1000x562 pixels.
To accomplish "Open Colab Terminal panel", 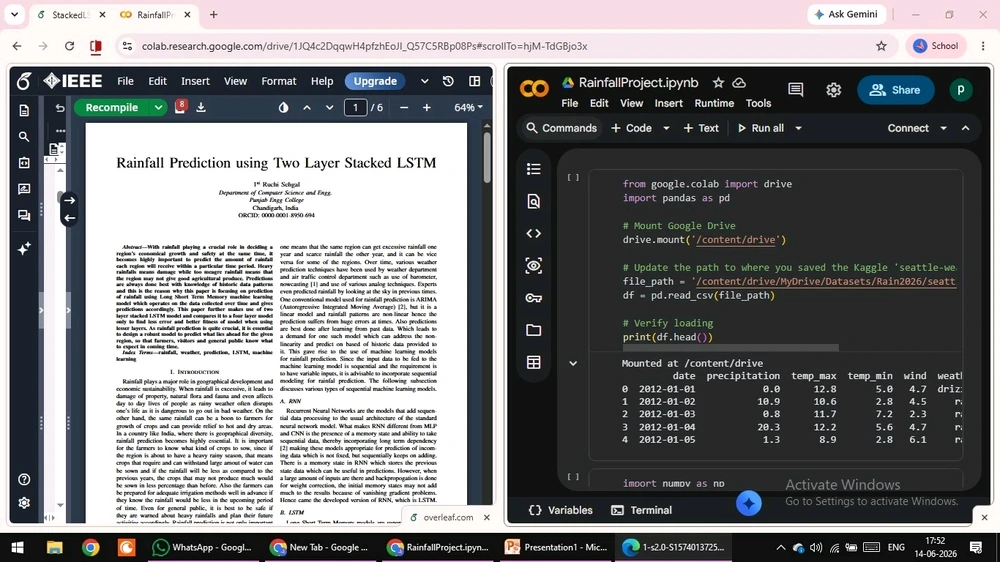I will [642, 510].
